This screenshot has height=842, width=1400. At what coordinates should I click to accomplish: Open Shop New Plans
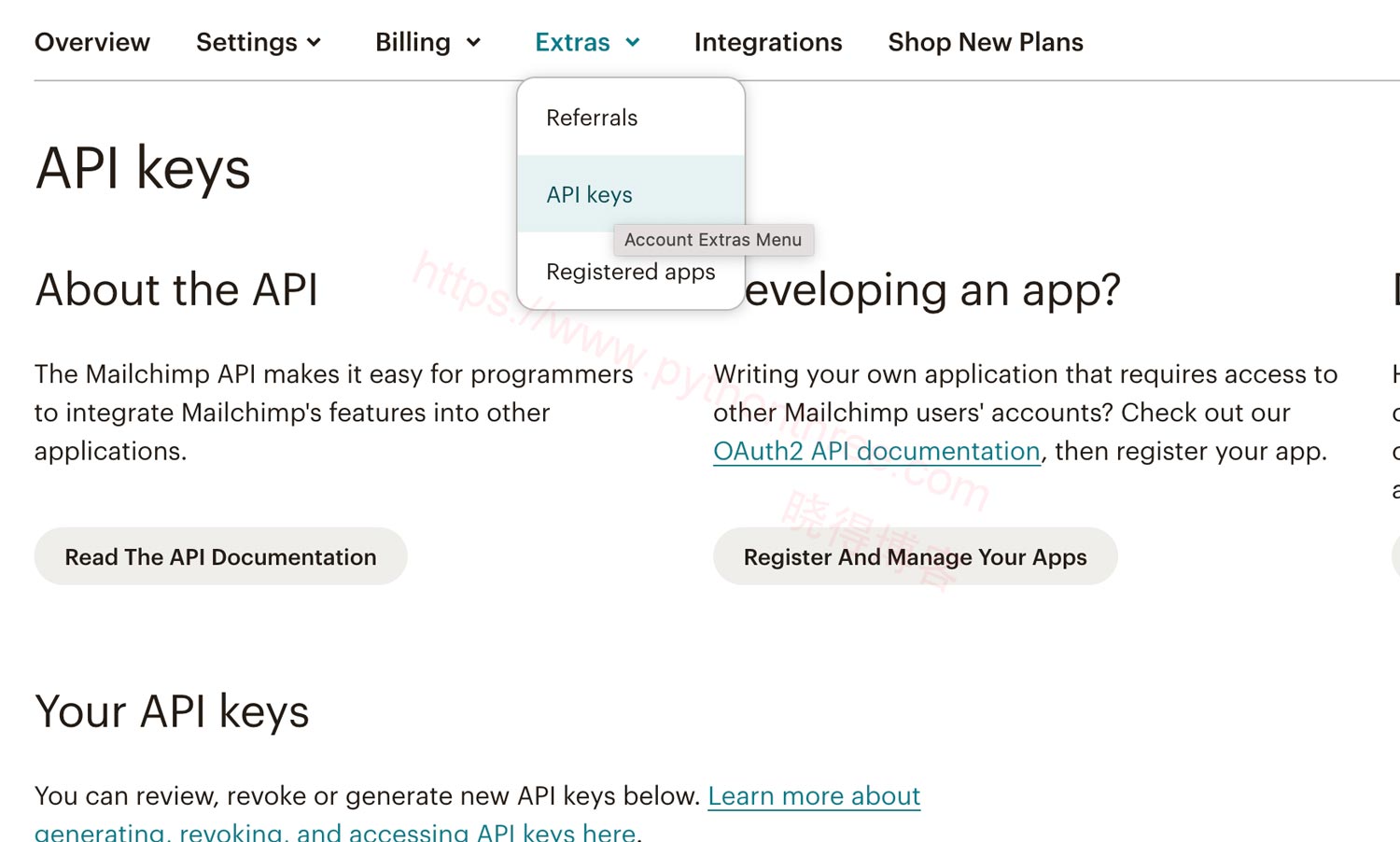[x=986, y=42]
